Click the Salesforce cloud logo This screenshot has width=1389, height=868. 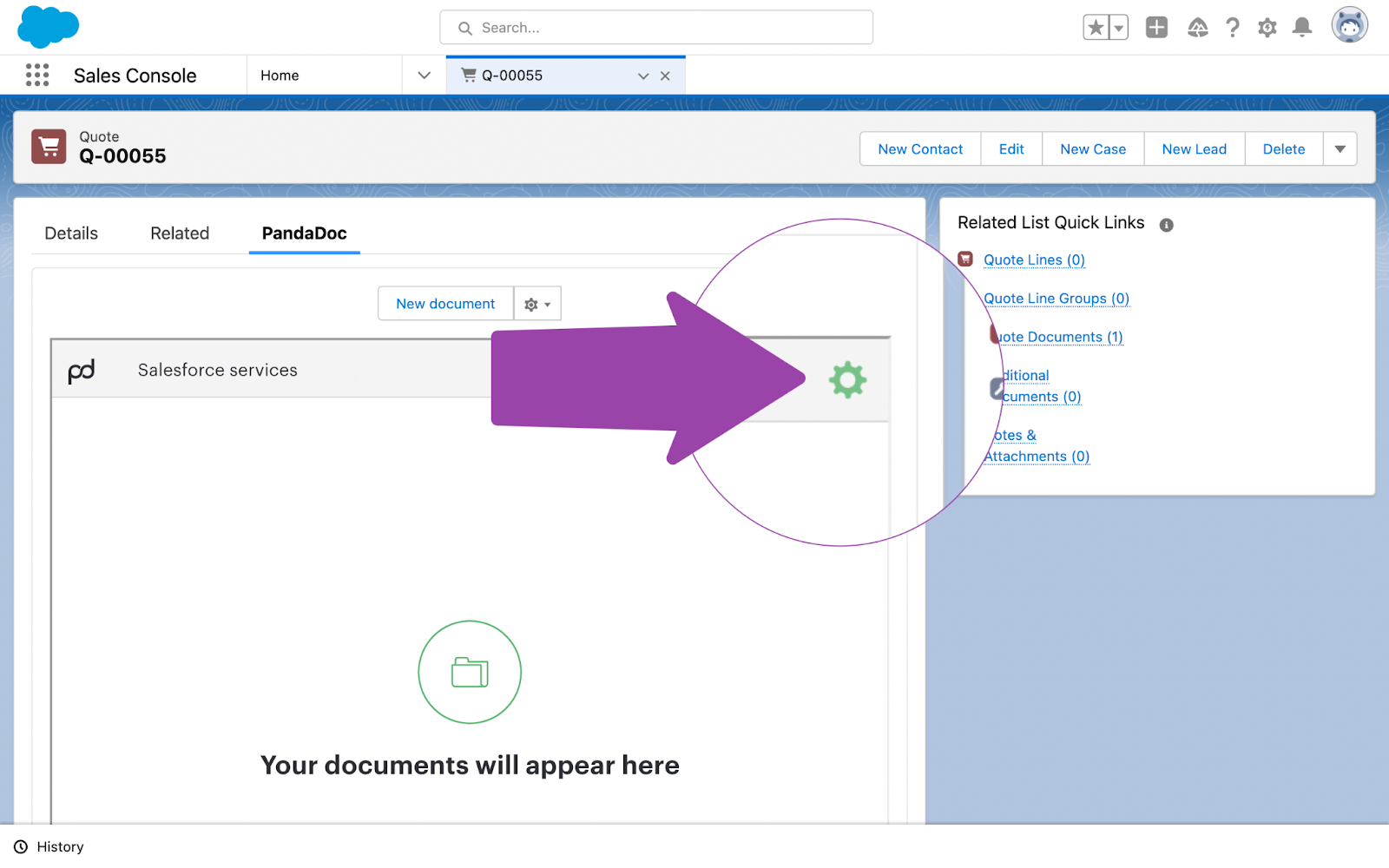click(x=49, y=26)
